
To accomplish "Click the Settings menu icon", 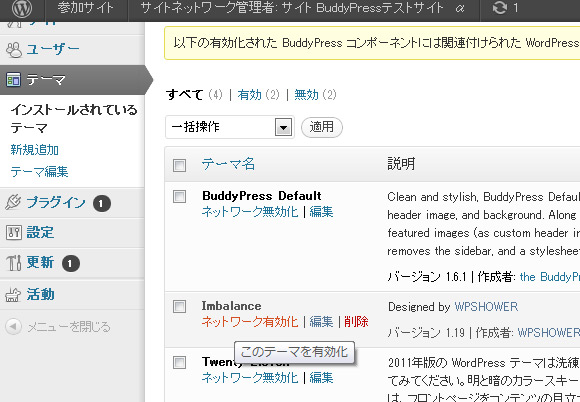I will point(14,233).
